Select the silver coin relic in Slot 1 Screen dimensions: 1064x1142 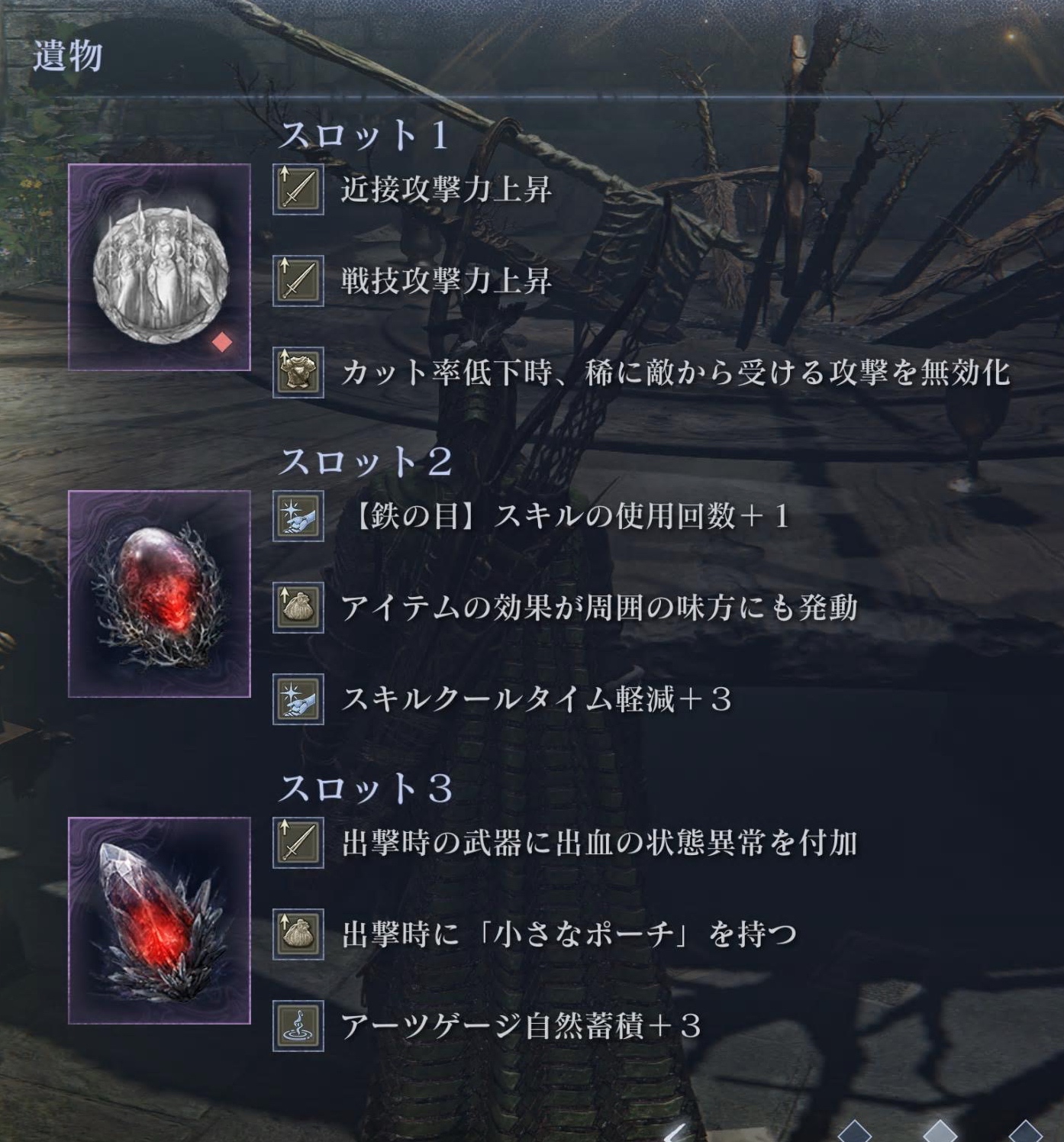pos(160,267)
